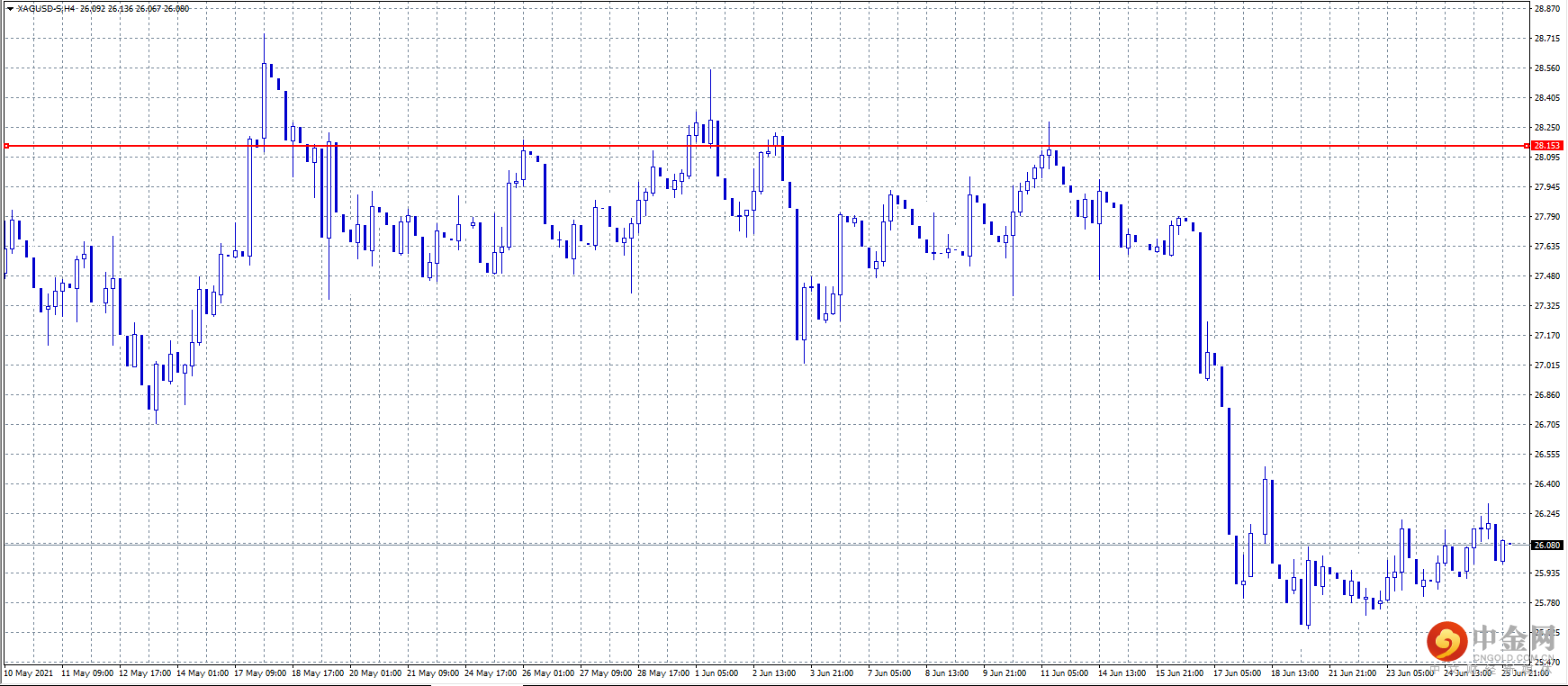
Task: Open the chart menu arrow beside XAGUSD-S
Action: 10,8
